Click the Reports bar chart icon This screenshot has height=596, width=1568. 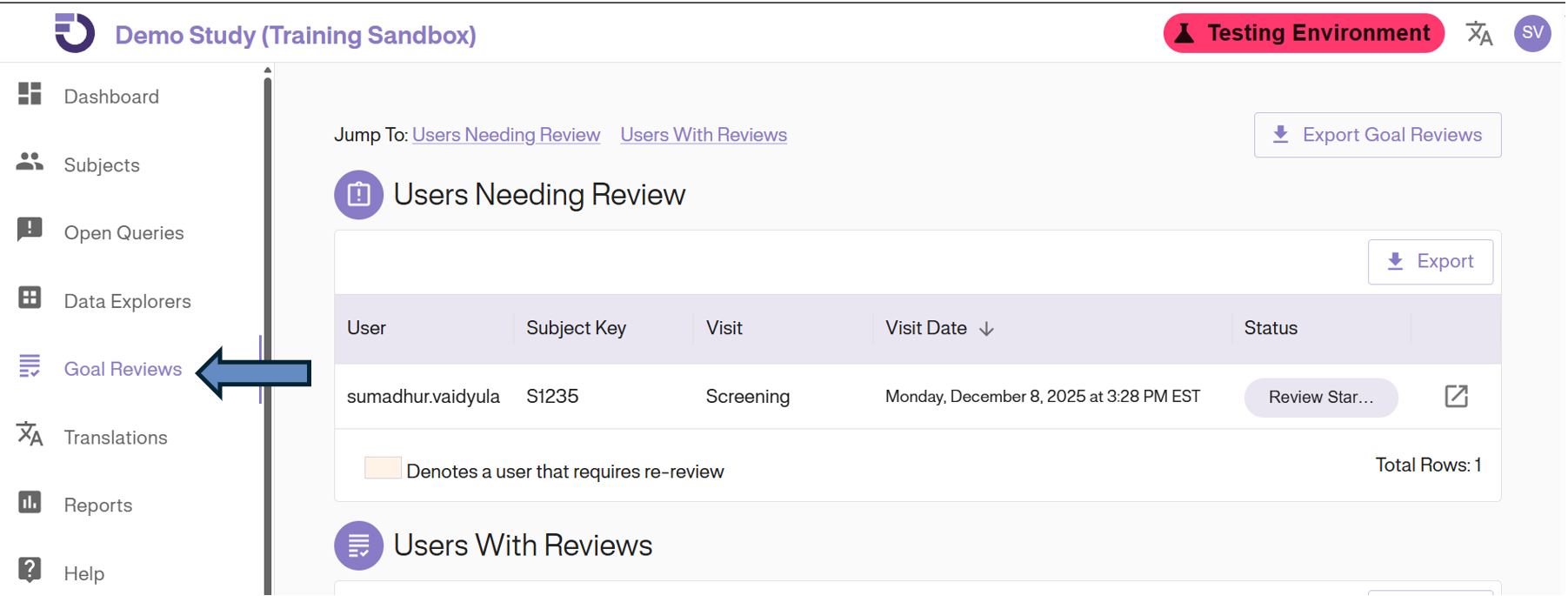[x=30, y=502]
